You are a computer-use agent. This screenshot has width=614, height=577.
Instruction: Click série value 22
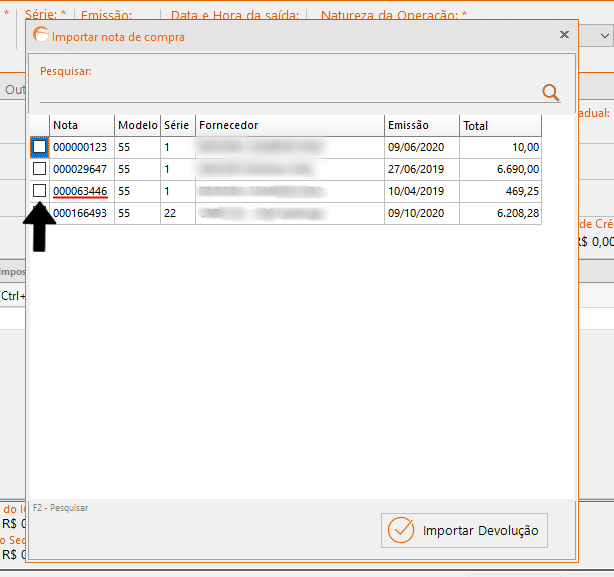click(170, 213)
